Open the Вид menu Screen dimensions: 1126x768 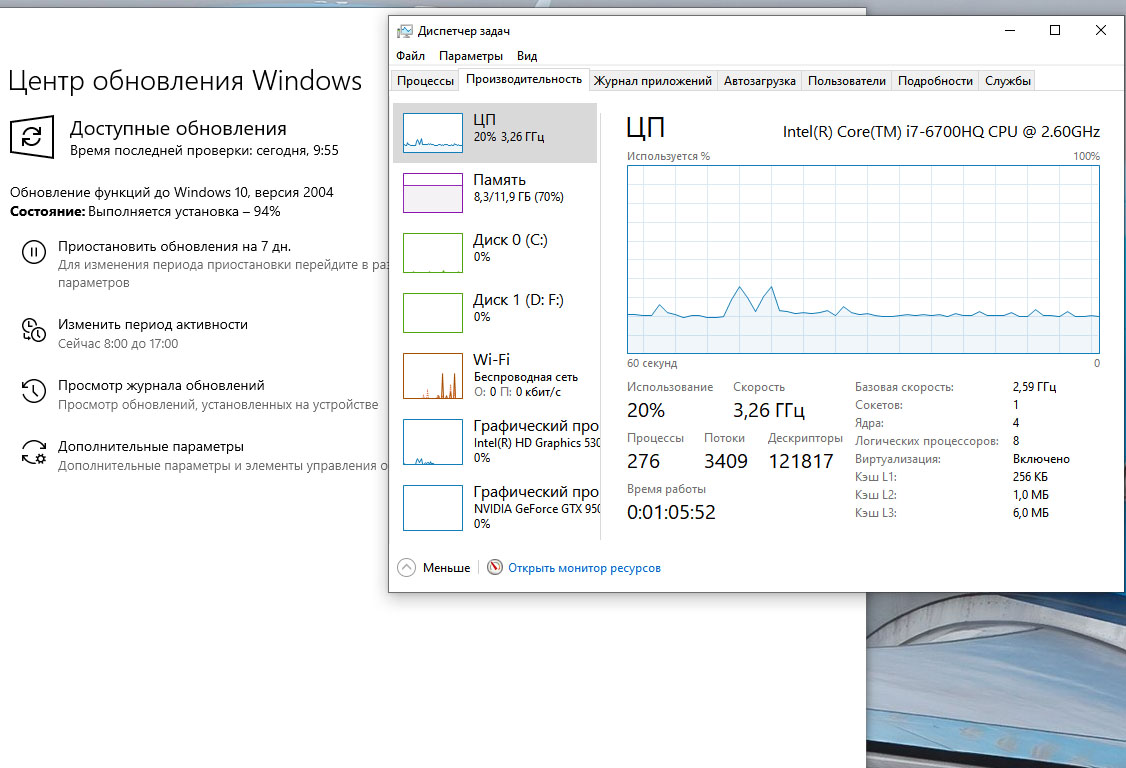coord(527,55)
